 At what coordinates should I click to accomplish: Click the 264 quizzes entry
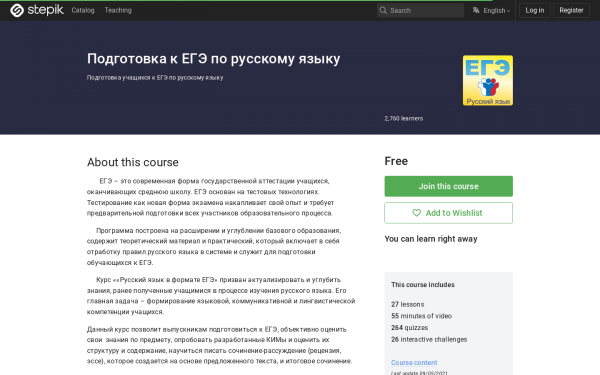[x=409, y=328]
